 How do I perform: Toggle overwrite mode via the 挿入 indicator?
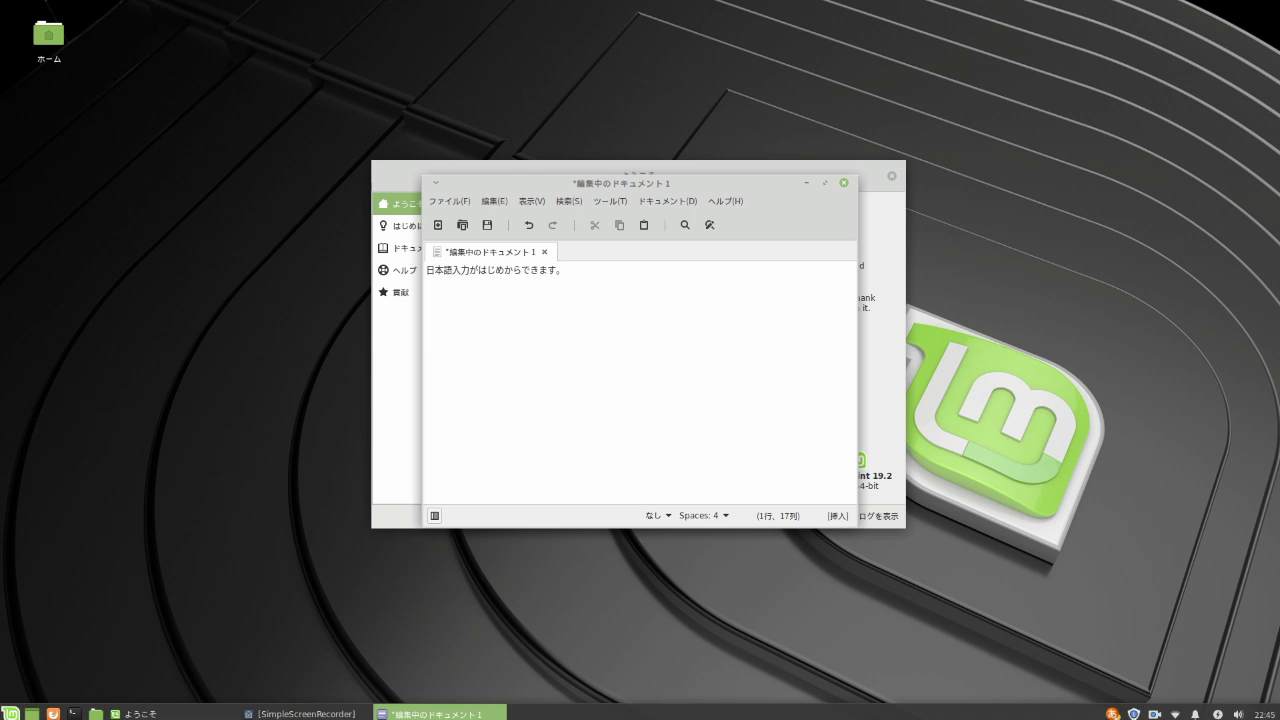click(x=836, y=515)
